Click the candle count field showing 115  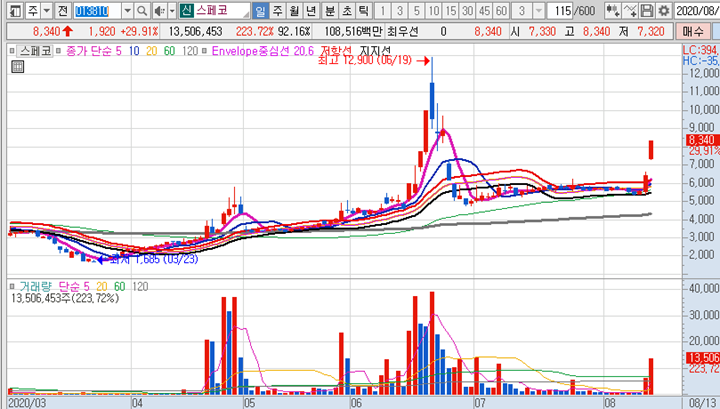click(562, 11)
